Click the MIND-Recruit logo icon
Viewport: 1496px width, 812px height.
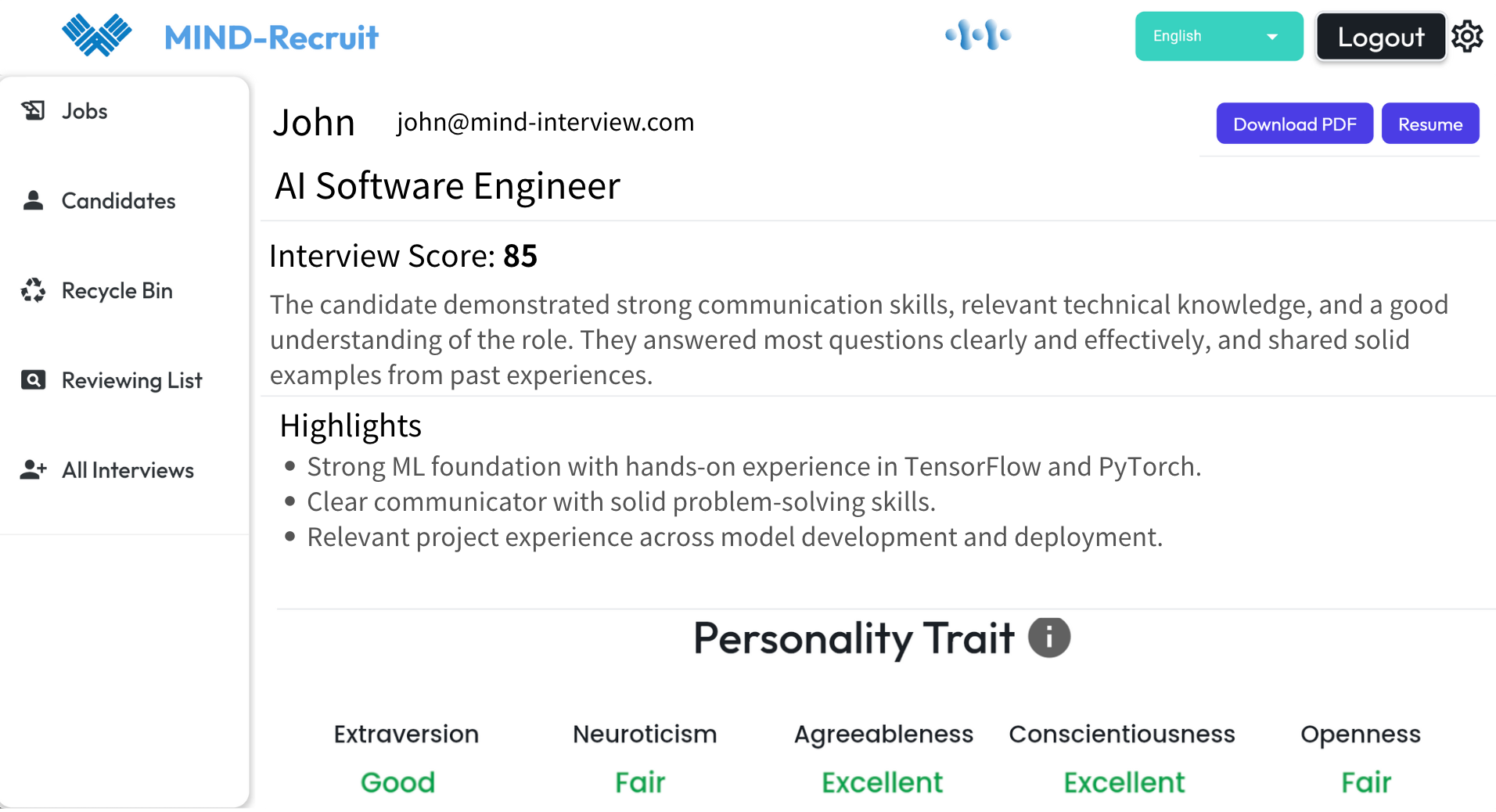tap(97, 35)
